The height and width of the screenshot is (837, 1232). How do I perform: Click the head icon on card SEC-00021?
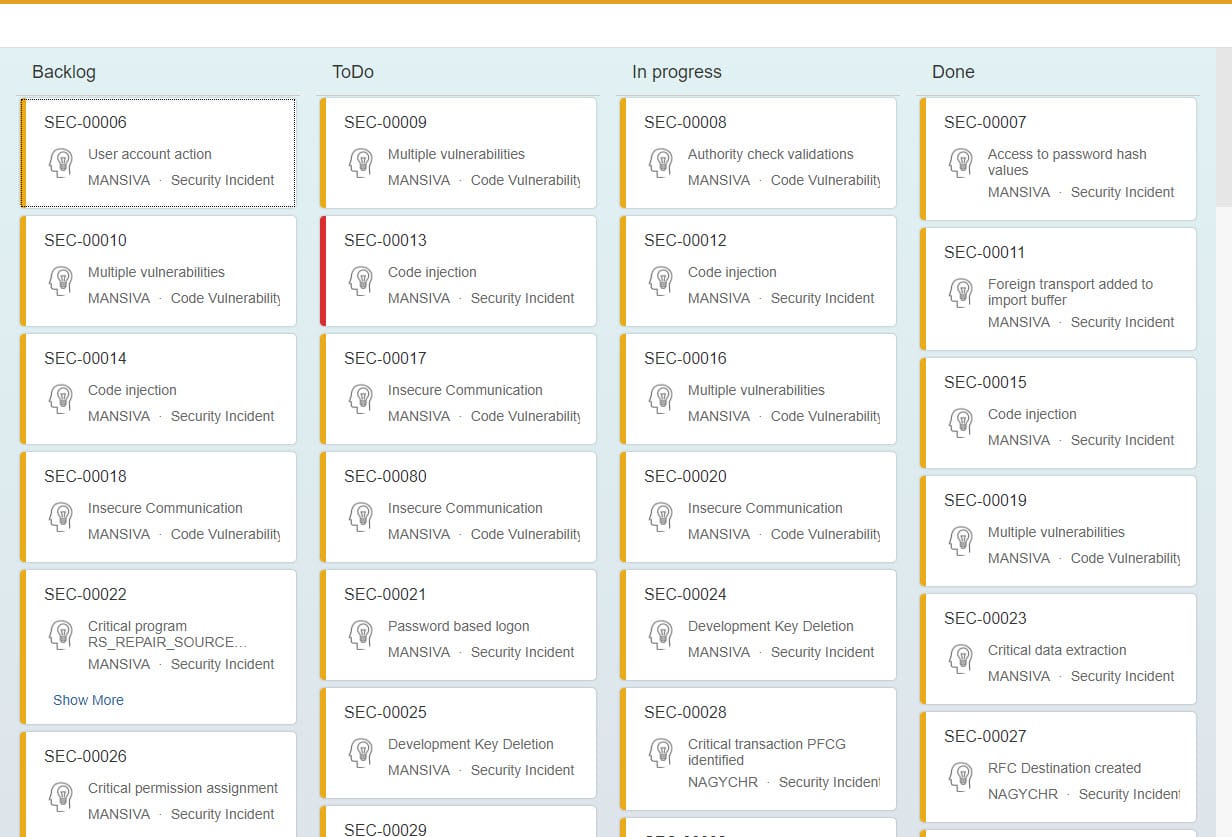pos(362,634)
